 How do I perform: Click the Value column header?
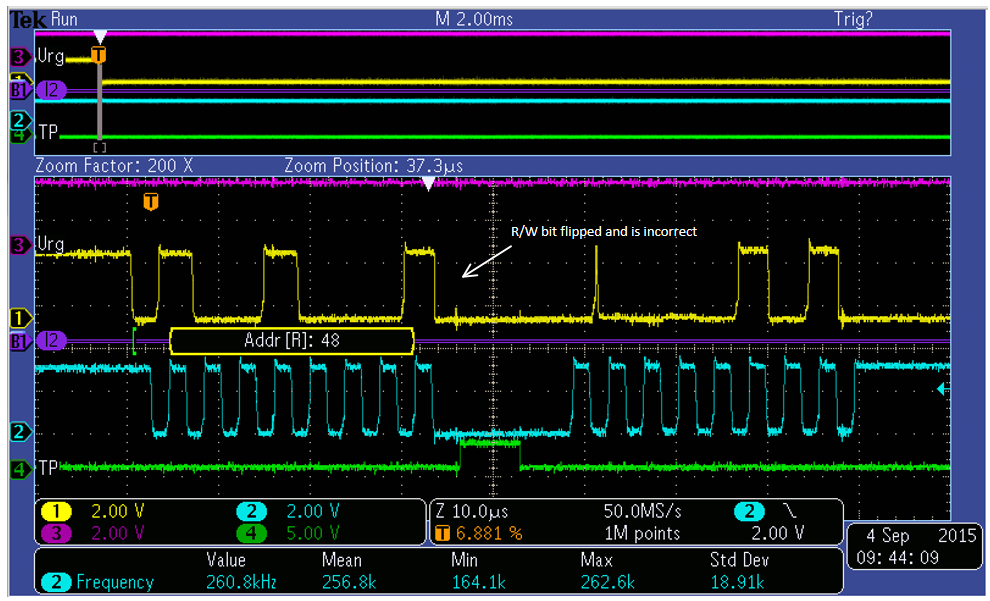click(226, 560)
